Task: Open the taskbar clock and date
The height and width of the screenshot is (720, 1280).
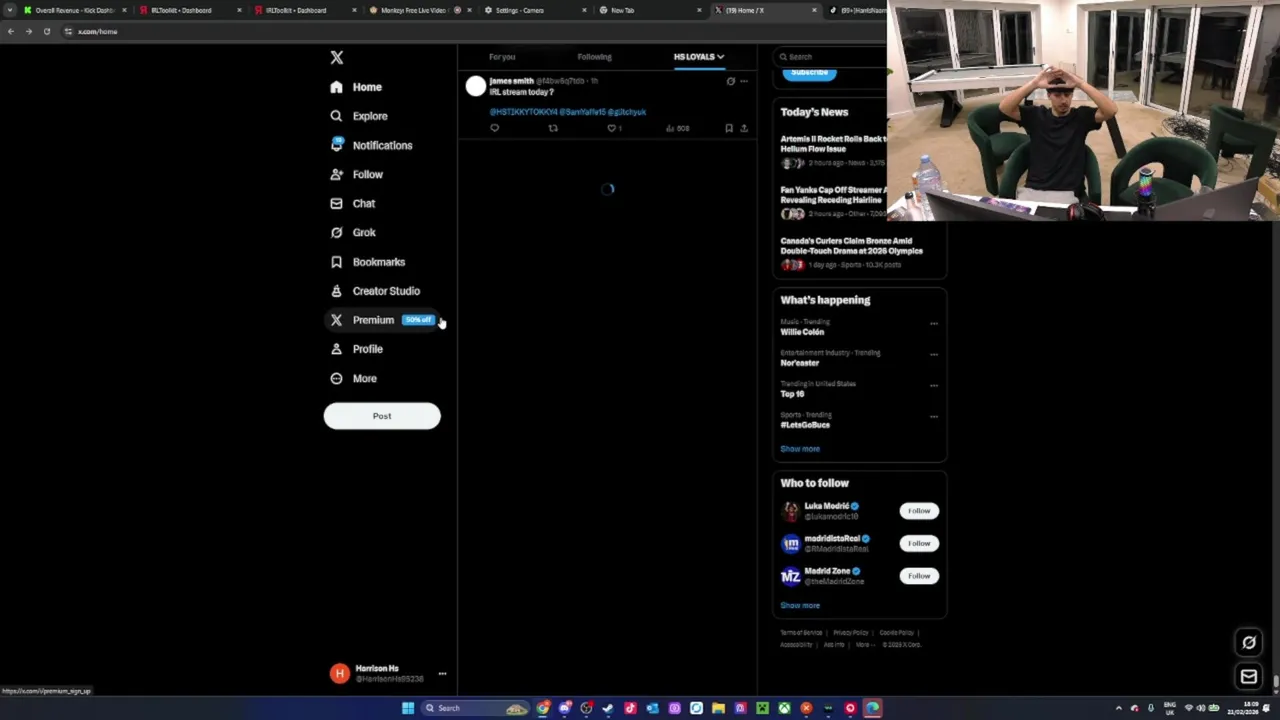Action: 1245,709
